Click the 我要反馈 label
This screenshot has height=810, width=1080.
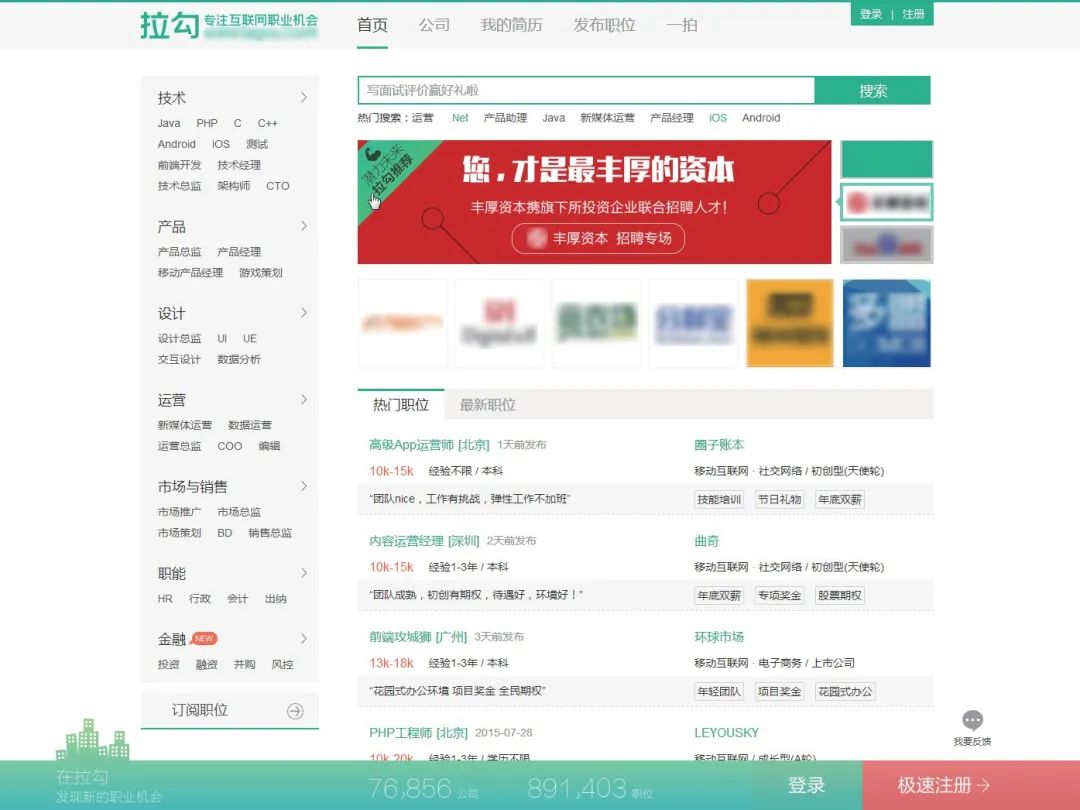click(x=972, y=742)
